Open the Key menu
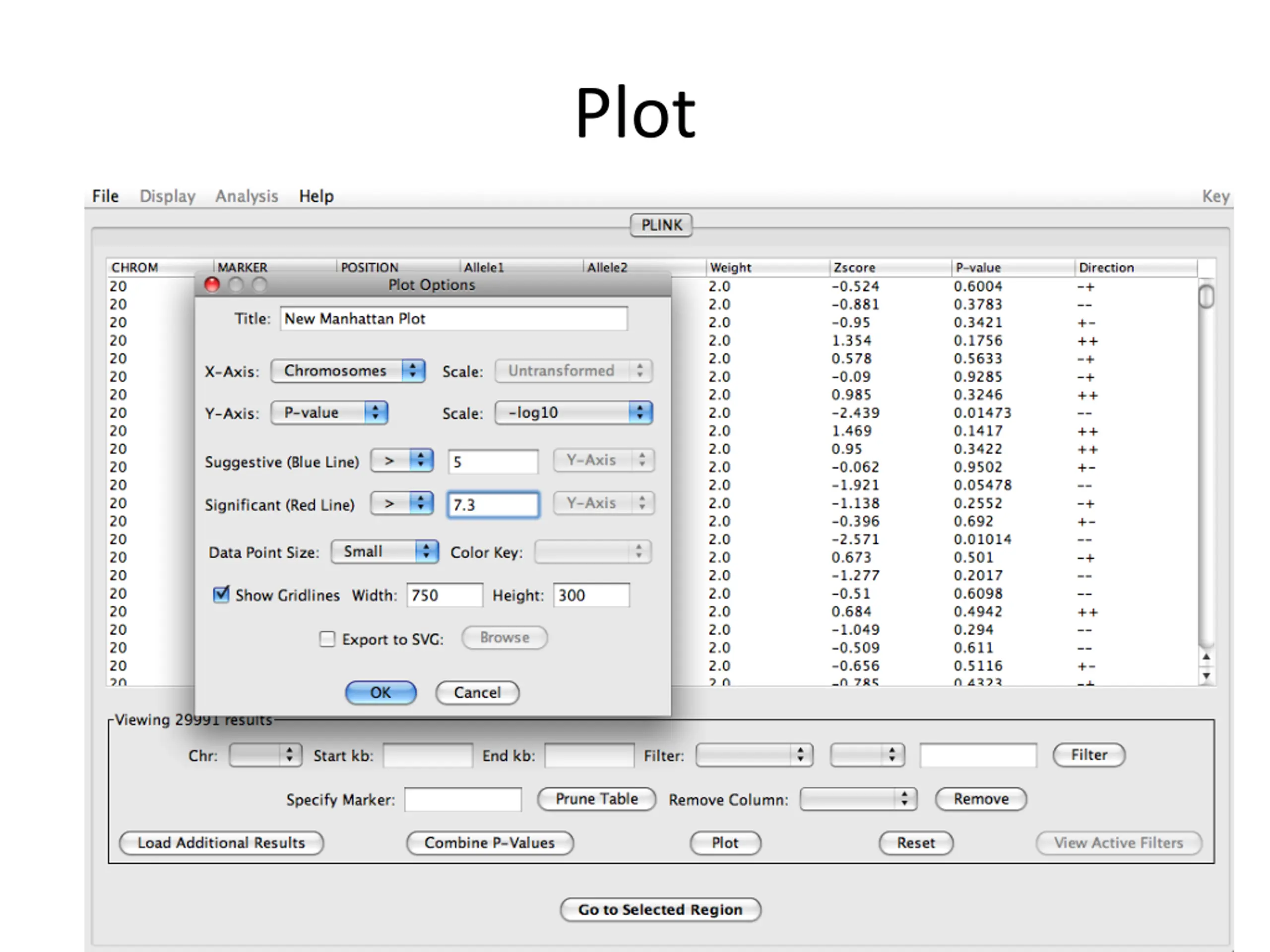 pos(1215,196)
